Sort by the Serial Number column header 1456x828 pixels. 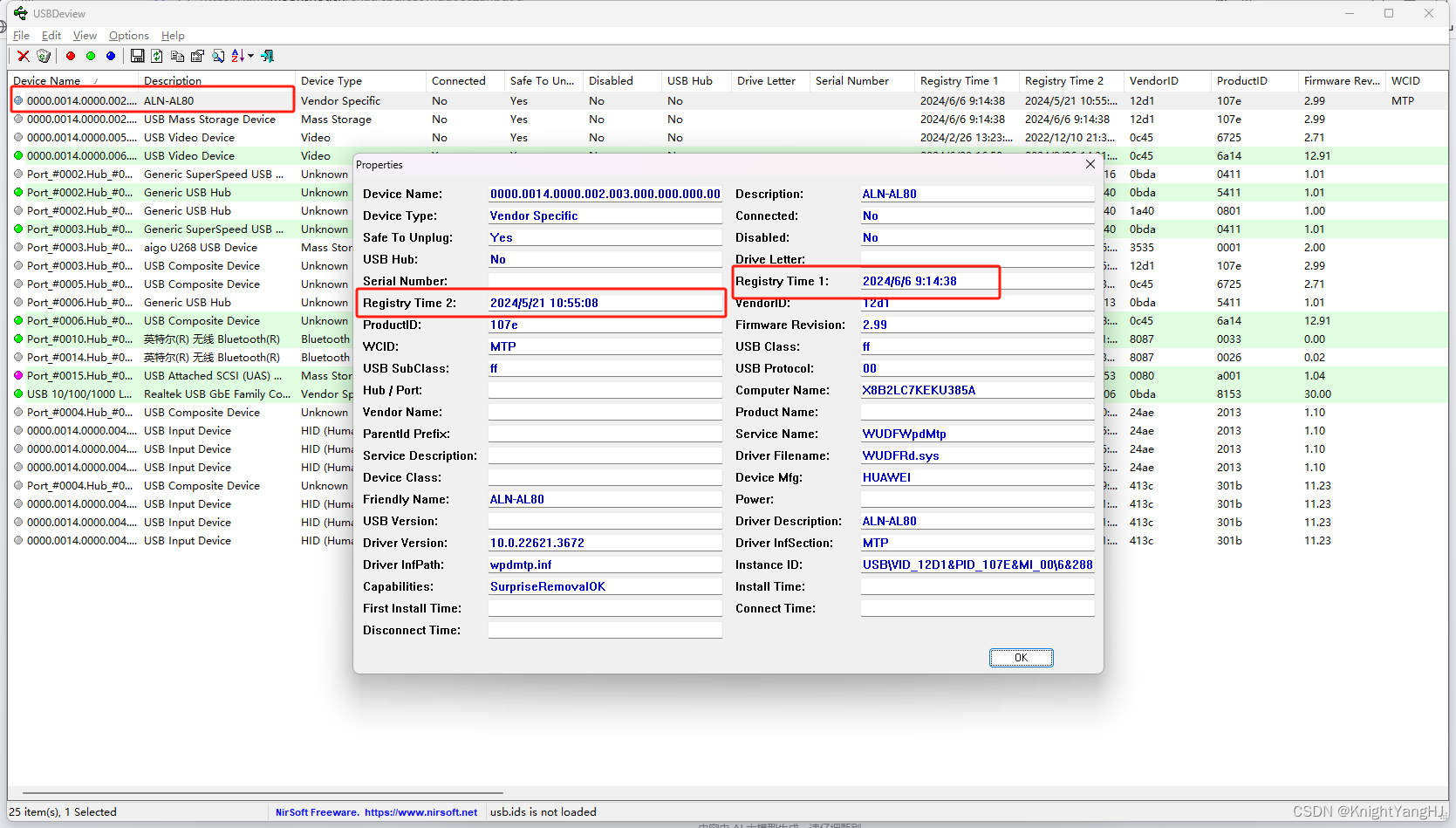[x=863, y=80]
